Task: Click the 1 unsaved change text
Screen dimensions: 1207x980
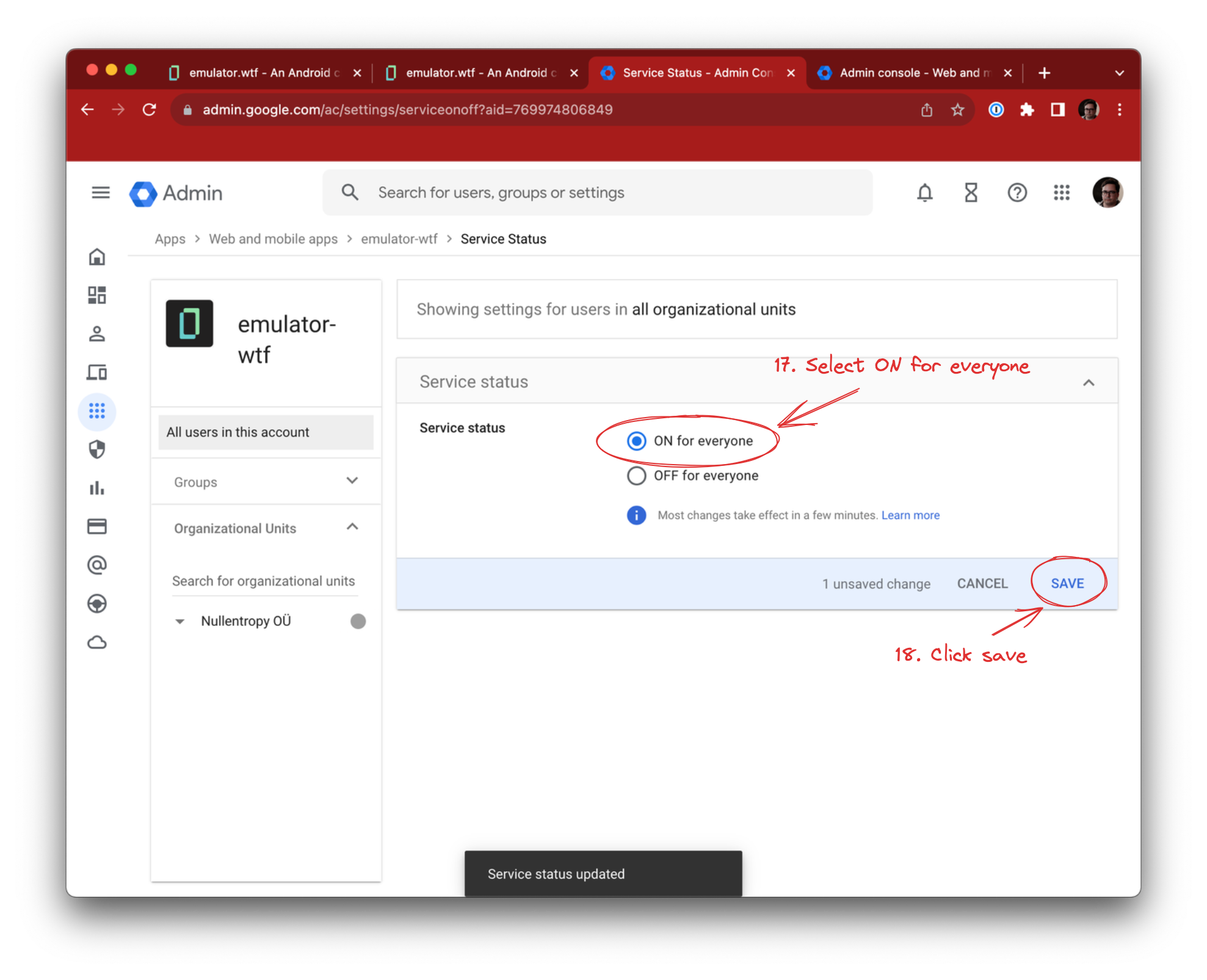Action: pyautogui.click(x=876, y=584)
